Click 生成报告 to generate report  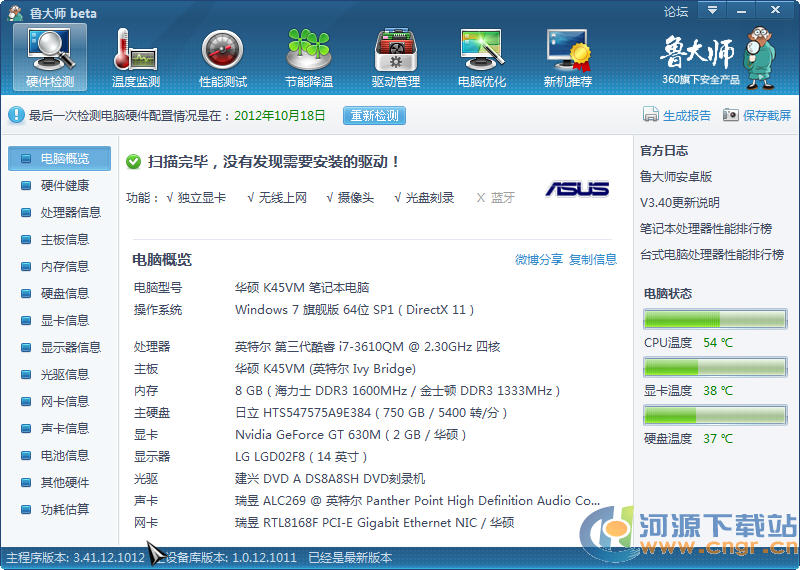click(x=677, y=115)
